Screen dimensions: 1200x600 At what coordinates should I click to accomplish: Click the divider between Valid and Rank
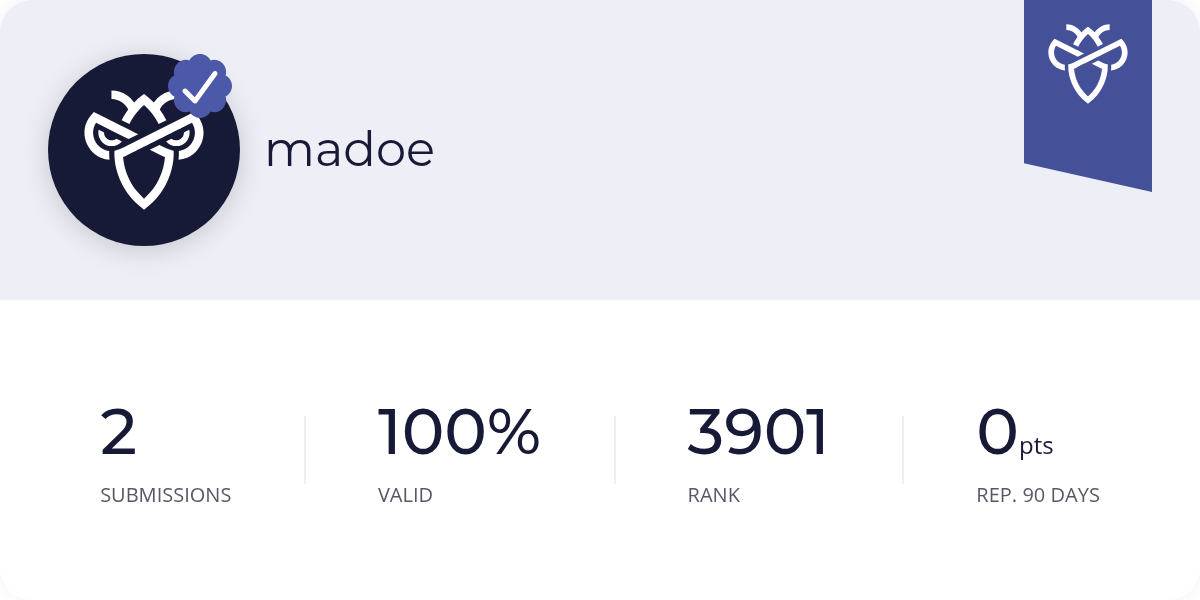point(615,450)
